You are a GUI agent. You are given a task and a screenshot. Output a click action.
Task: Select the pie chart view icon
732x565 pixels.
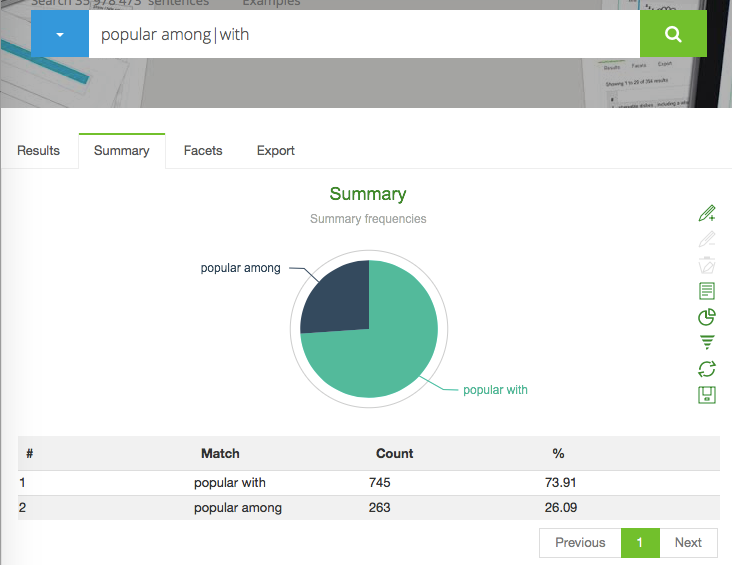(707, 317)
